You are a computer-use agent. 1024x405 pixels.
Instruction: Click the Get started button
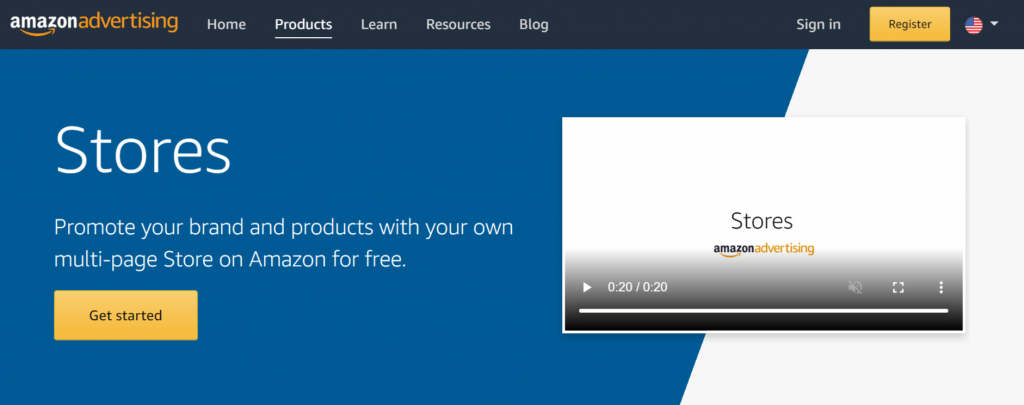point(125,315)
